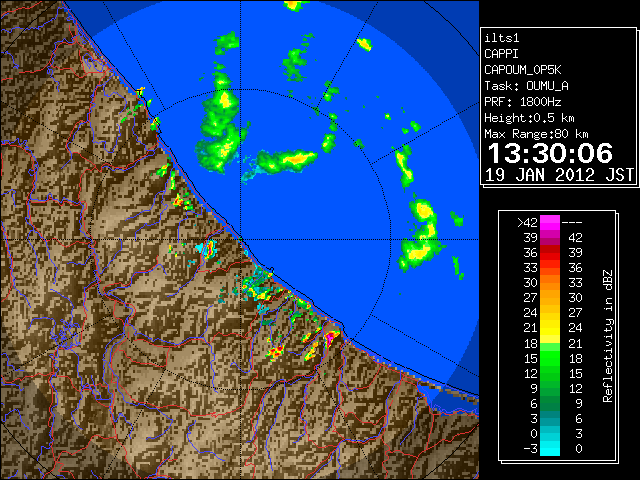Click the 'ilts1' label in info box
640x480 pixels.
click(502, 38)
